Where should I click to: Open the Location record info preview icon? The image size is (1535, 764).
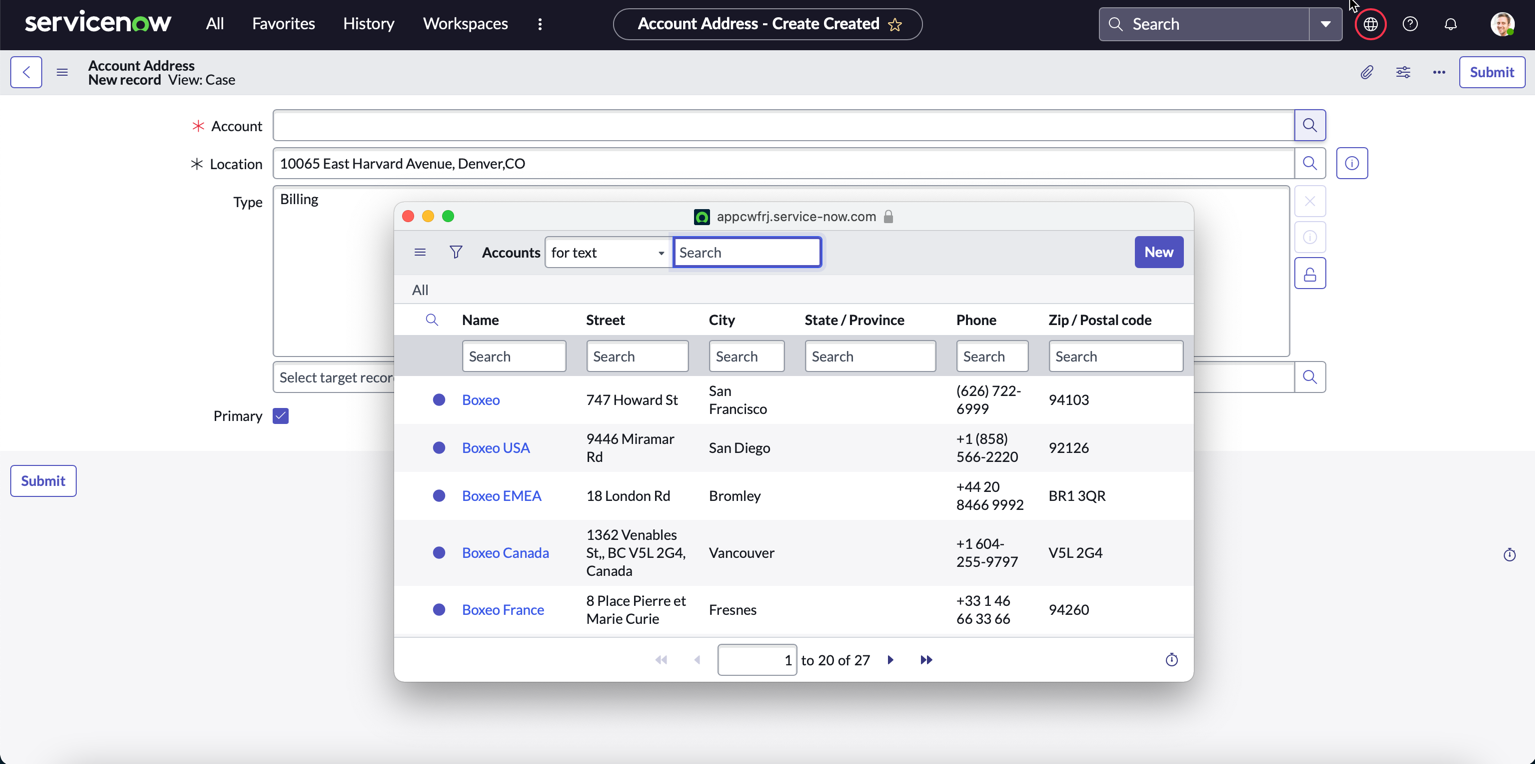(1352, 163)
